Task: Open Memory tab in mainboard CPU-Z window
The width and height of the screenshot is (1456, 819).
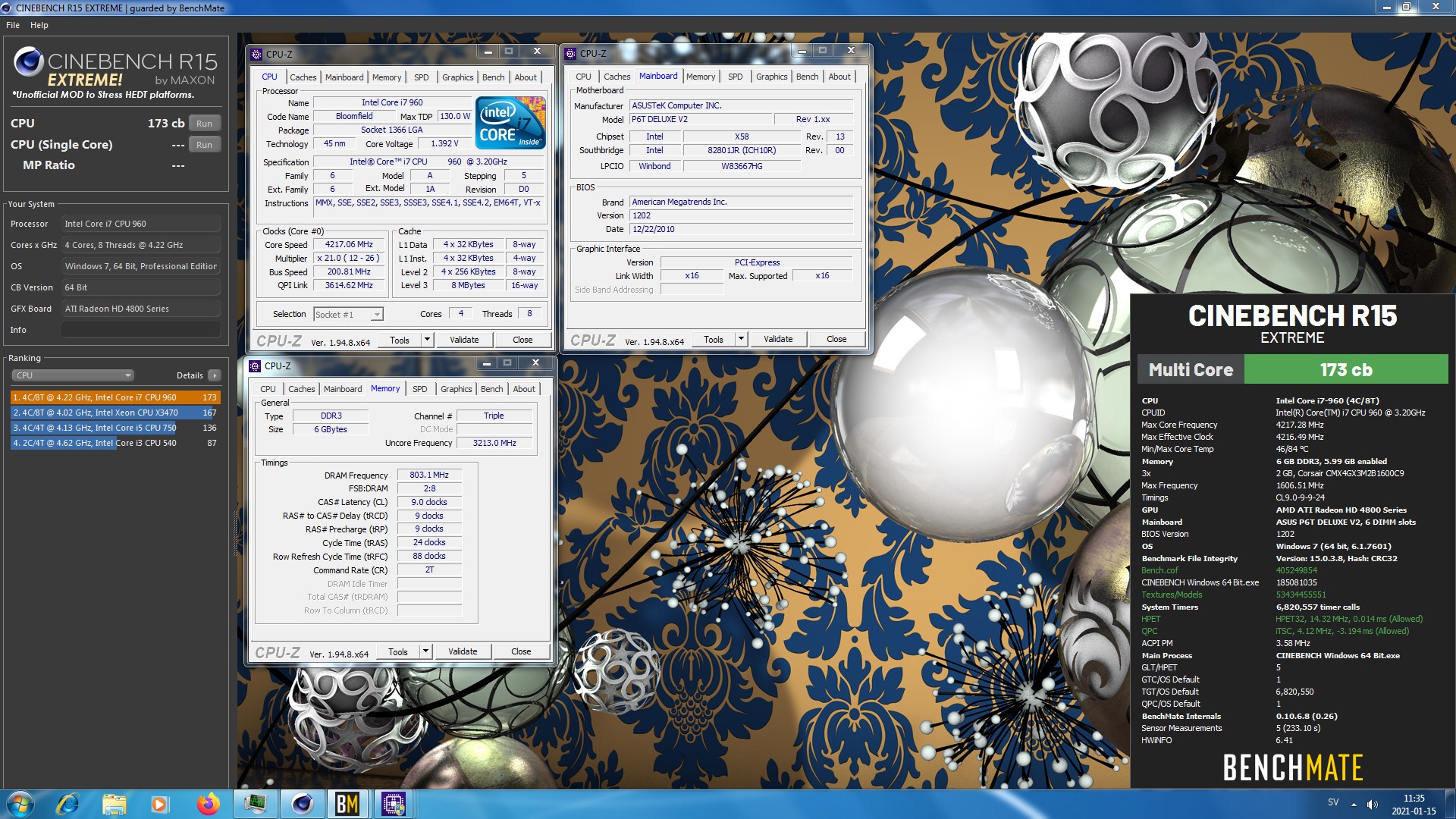Action: (x=701, y=77)
